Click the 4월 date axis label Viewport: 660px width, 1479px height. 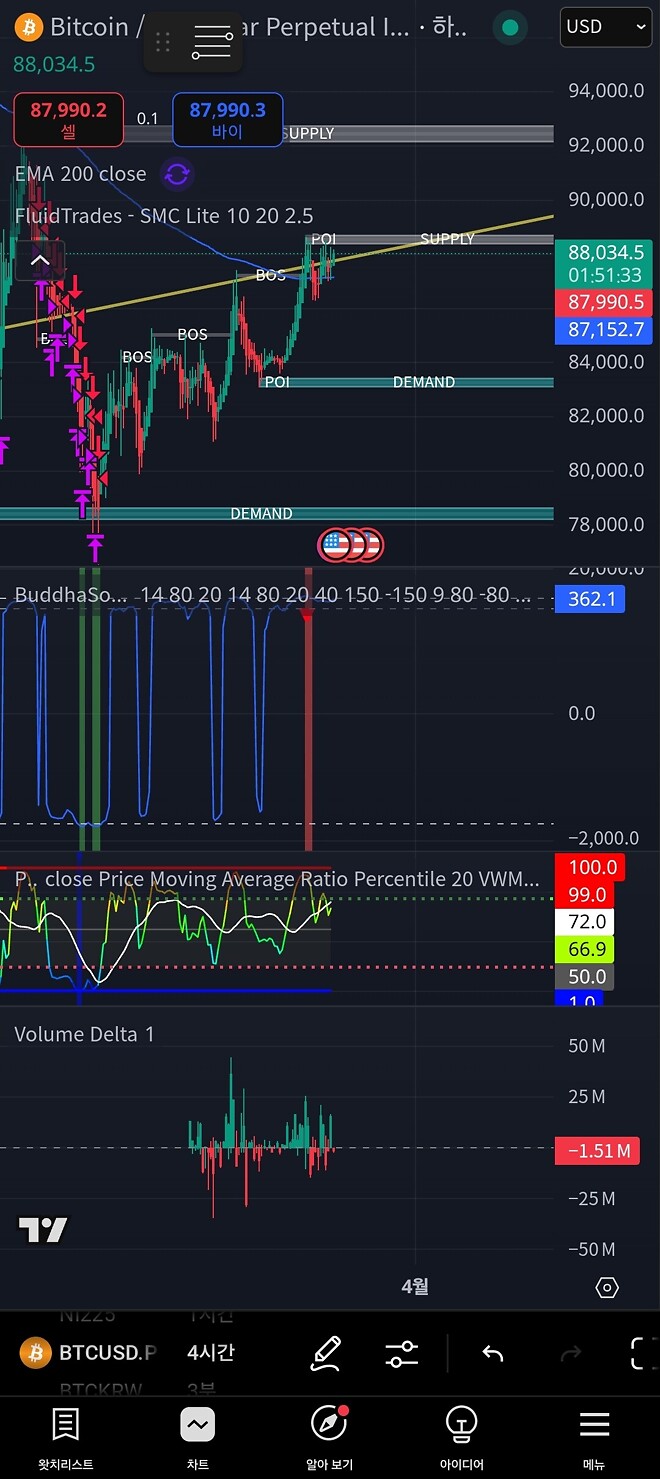point(415,1287)
